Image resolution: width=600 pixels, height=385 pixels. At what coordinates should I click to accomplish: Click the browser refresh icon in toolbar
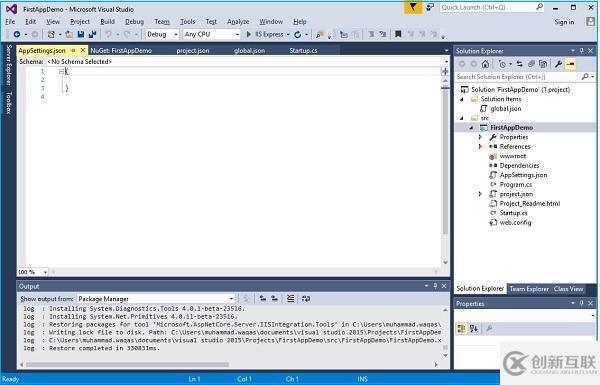coord(298,34)
